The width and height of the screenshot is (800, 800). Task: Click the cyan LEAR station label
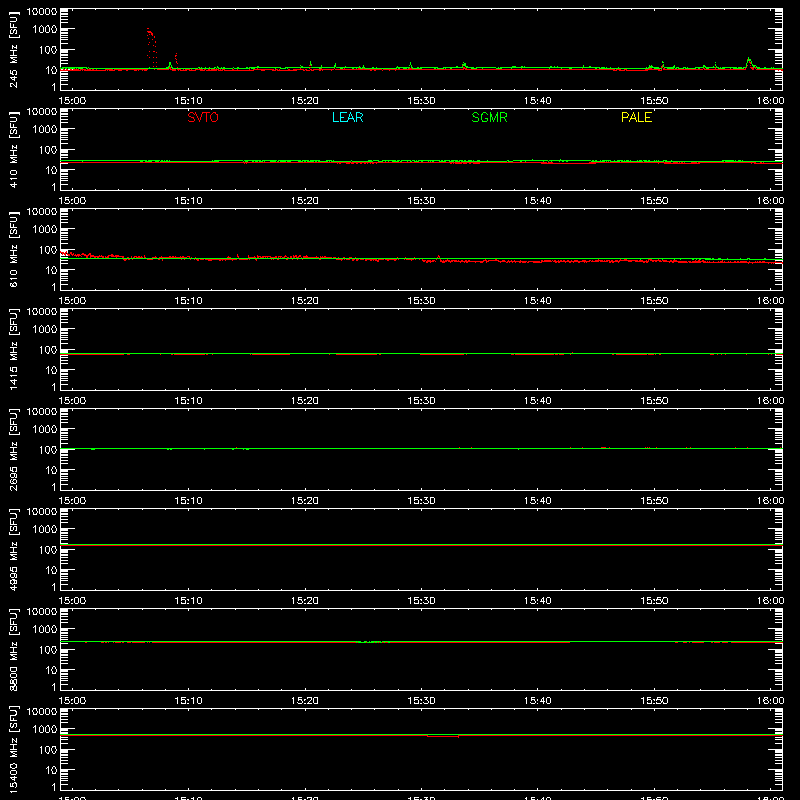(x=347, y=117)
